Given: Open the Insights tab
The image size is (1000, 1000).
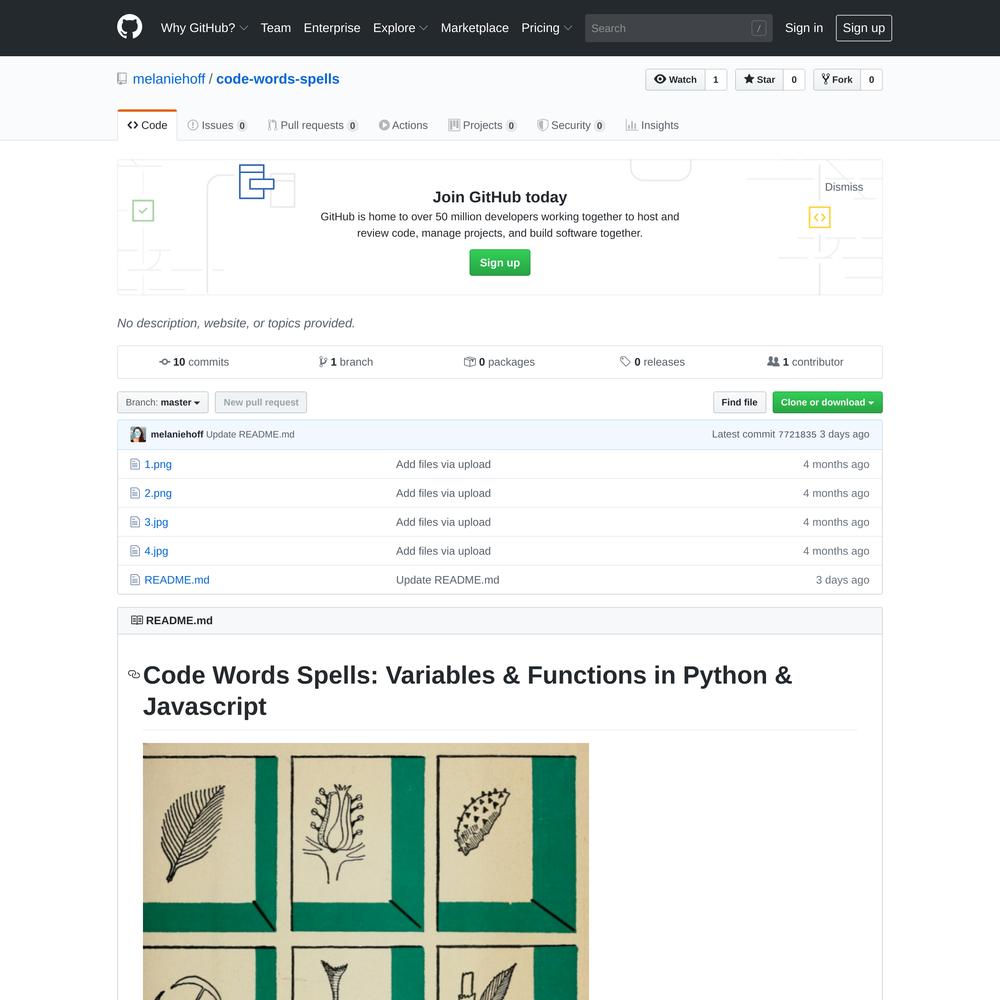Looking at the screenshot, I should tap(652, 125).
